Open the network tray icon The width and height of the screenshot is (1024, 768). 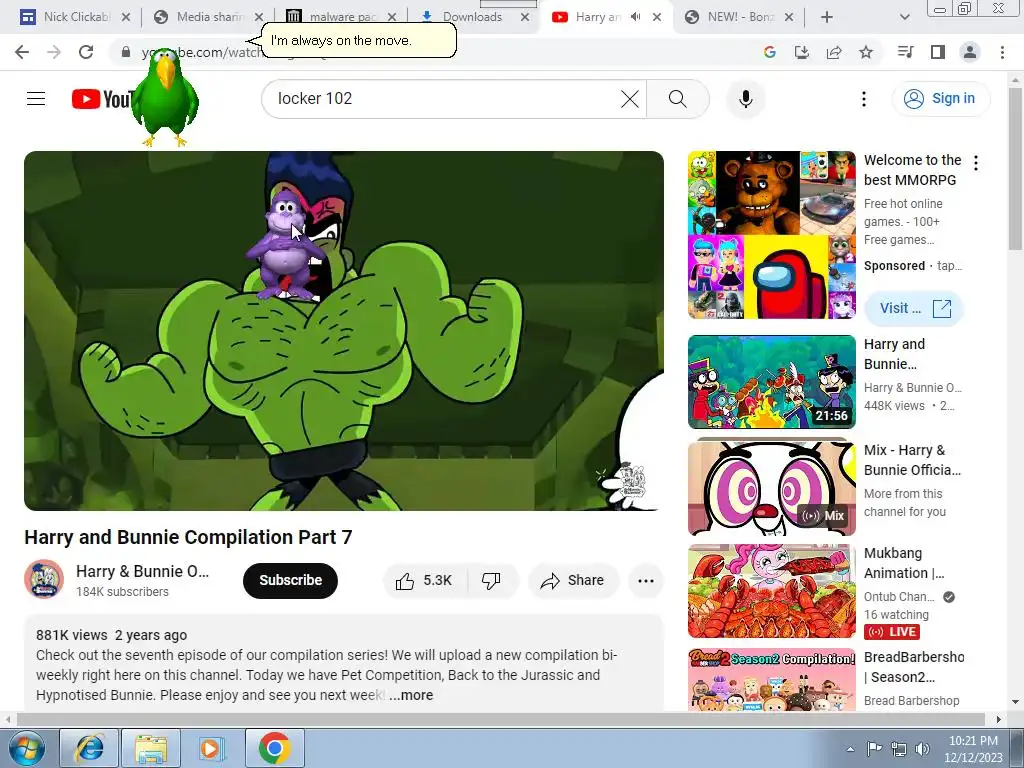[x=899, y=749]
